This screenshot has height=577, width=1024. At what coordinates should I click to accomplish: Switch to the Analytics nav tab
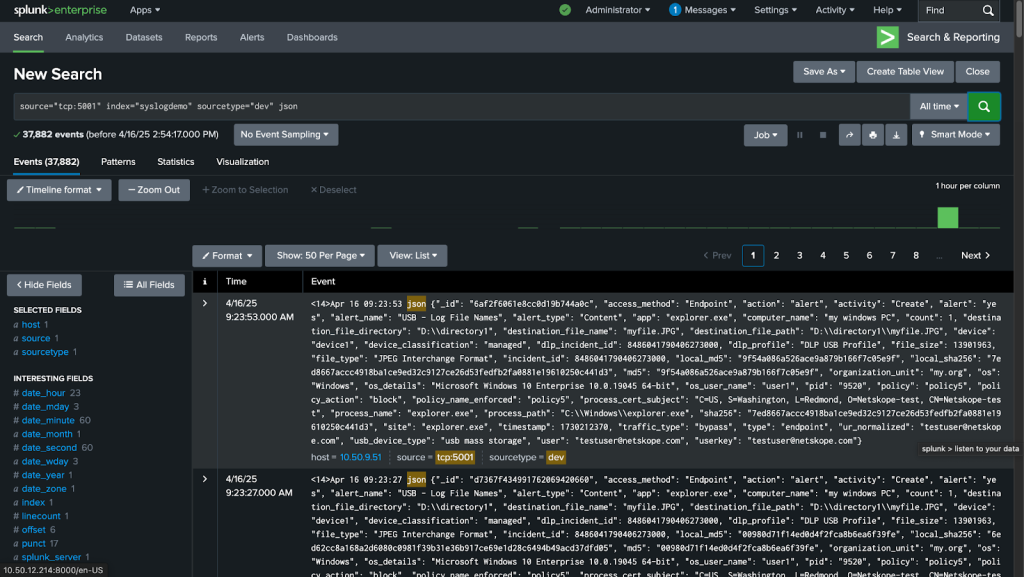tap(84, 37)
